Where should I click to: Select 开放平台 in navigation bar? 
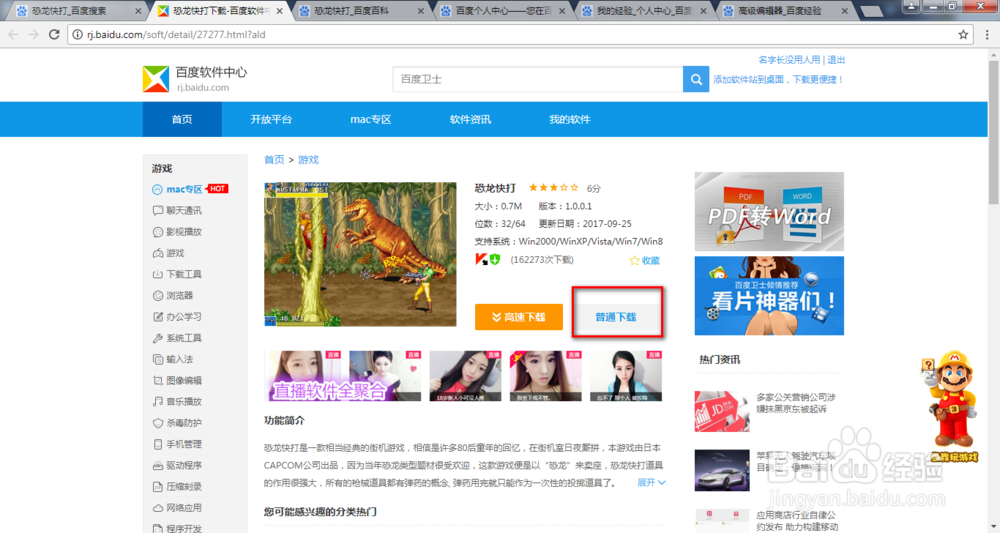click(x=271, y=119)
